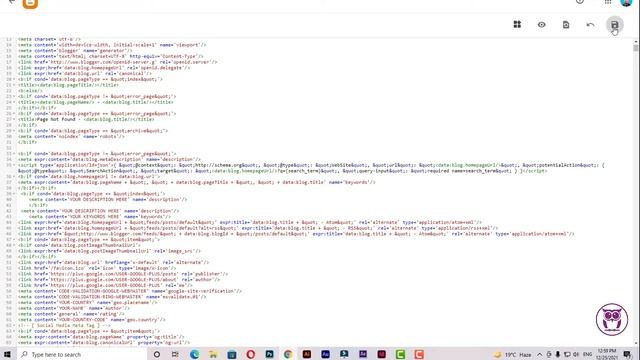Click the meta viewport 'width=device-width' line
640x360 pixels.
(x=112, y=45)
